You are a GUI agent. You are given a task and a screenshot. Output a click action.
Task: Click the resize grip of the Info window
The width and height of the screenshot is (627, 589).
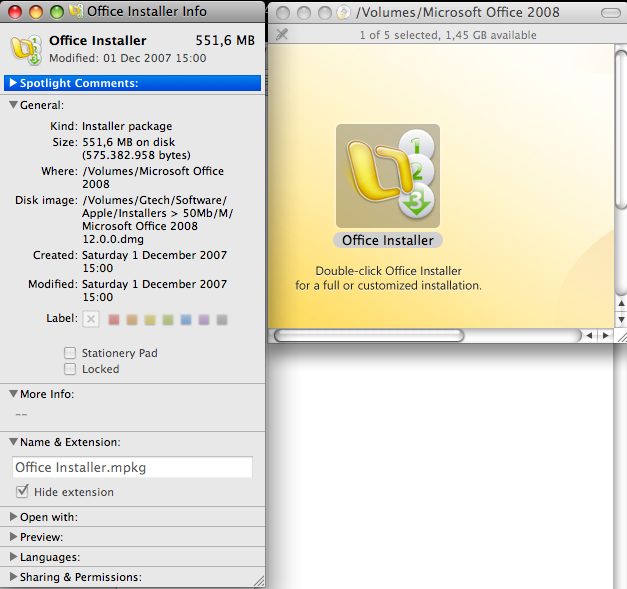click(259, 581)
